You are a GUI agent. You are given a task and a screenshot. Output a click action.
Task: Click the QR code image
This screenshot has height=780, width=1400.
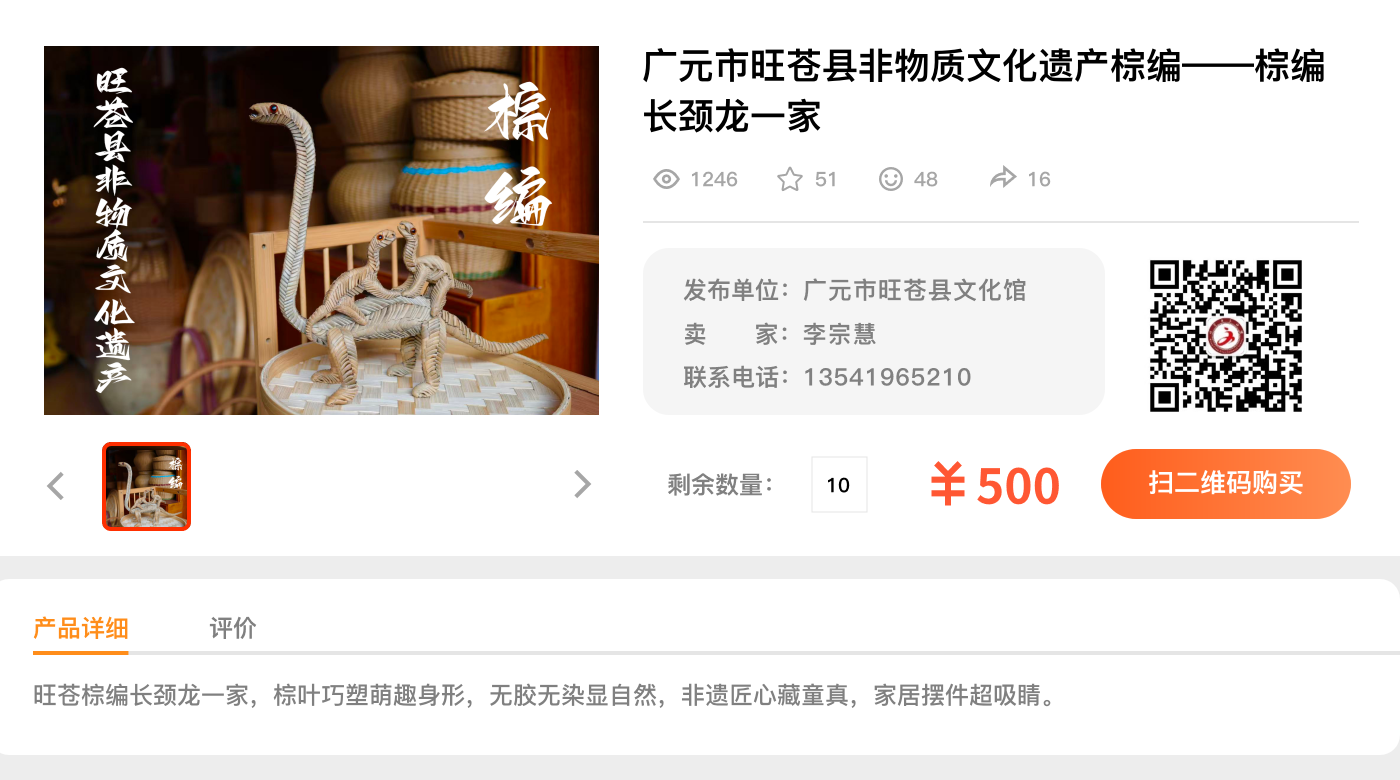point(1226,335)
